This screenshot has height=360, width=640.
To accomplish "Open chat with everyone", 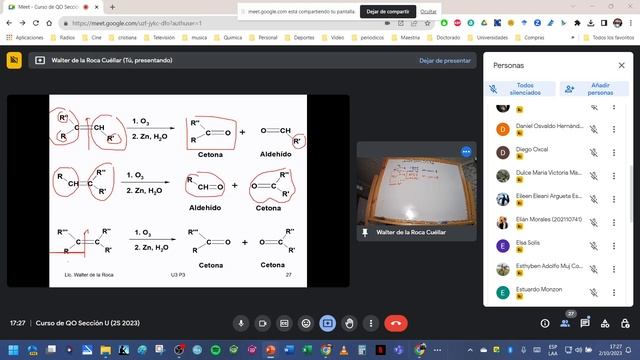I will click(x=585, y=323).
